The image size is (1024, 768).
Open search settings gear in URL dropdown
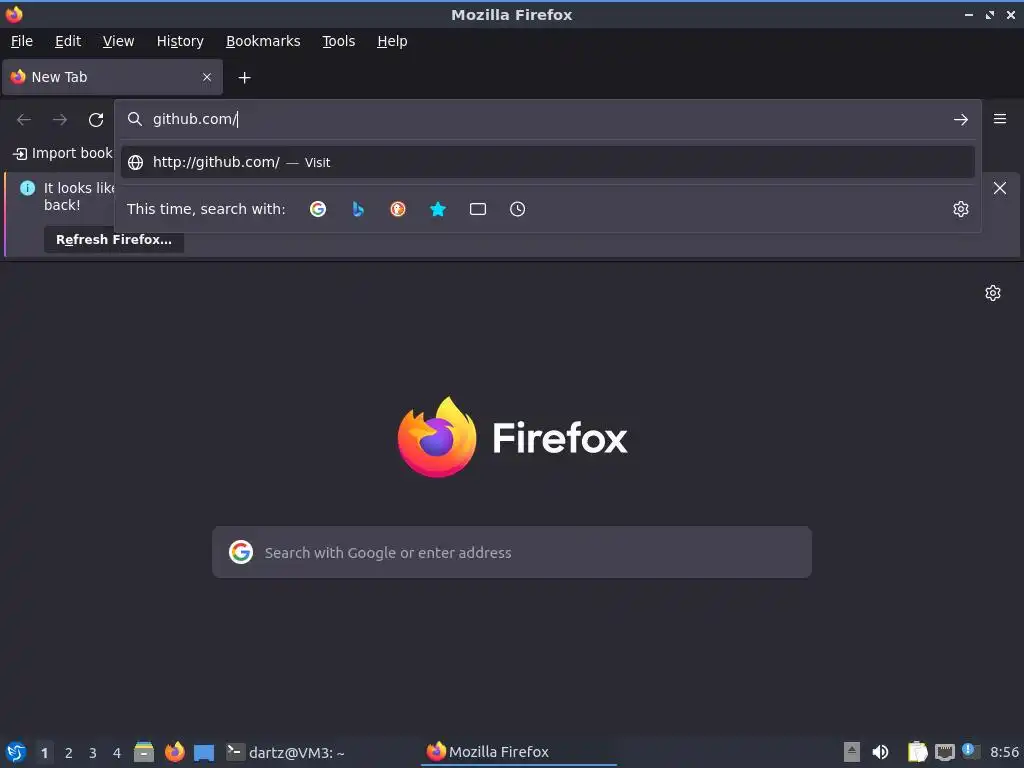961,209
